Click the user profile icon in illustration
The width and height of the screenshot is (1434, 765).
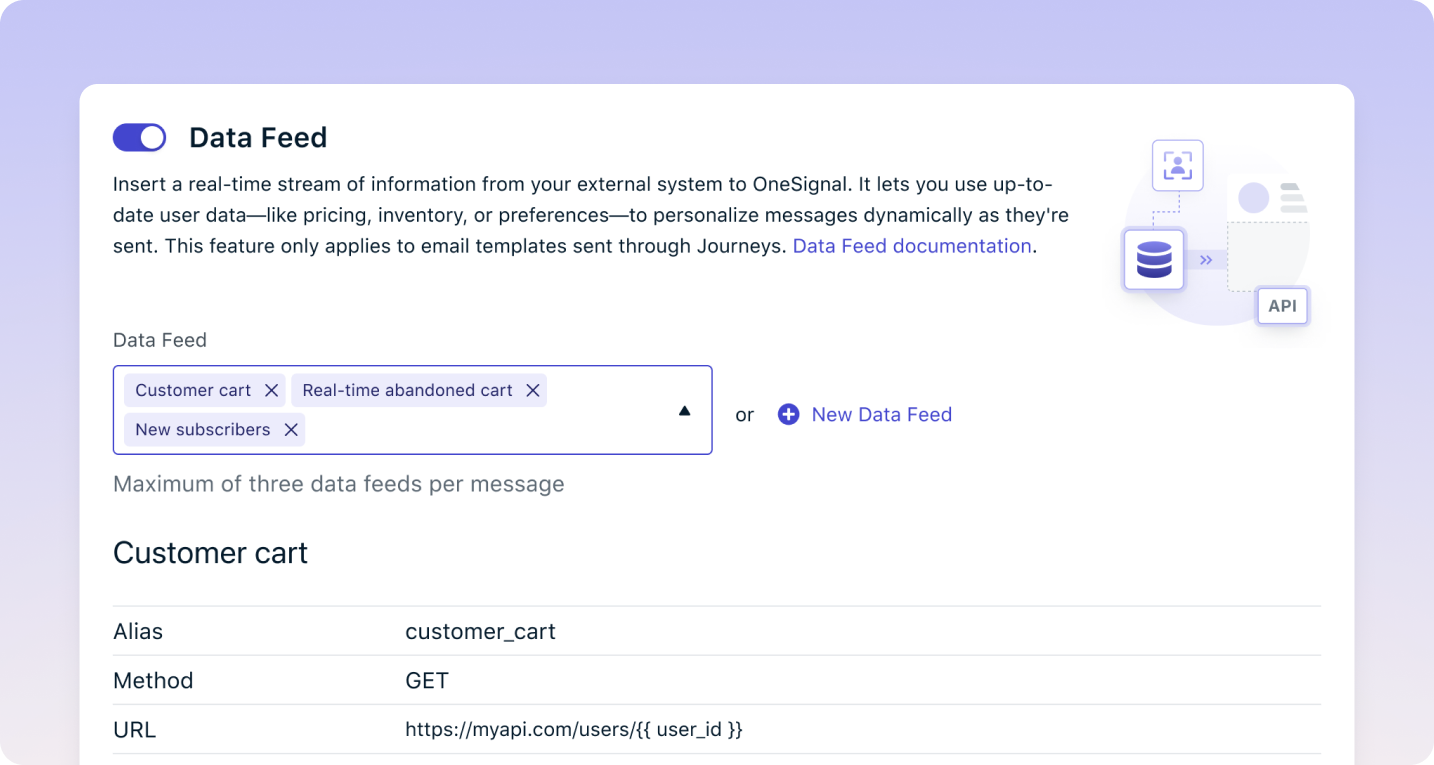1177,166
